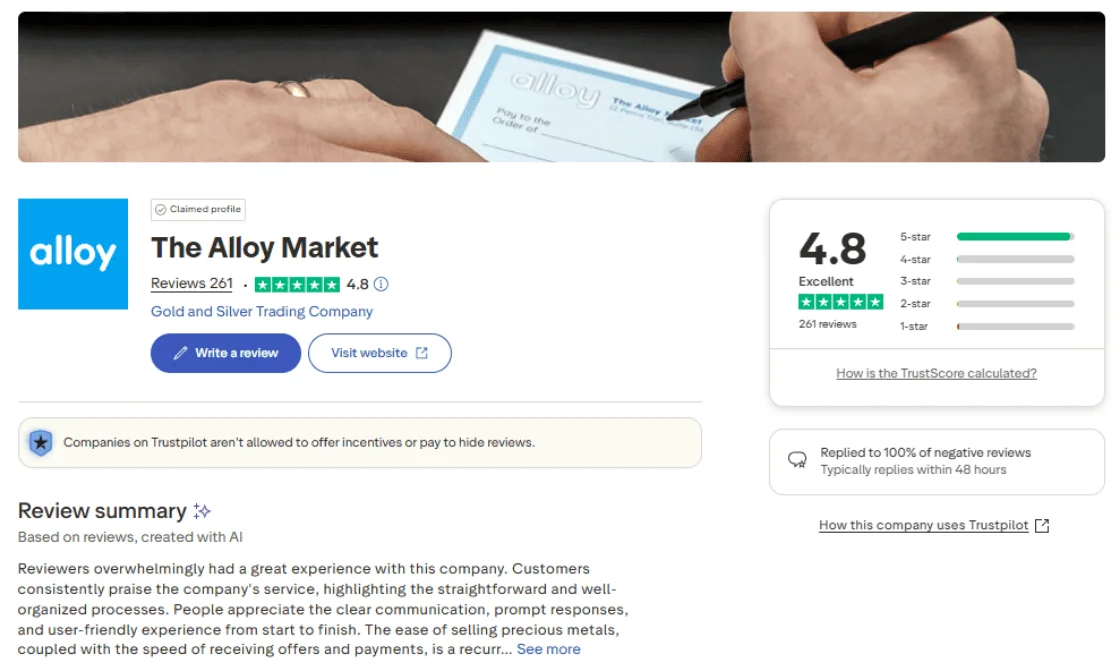Open the Reviews 261 section

191,284
